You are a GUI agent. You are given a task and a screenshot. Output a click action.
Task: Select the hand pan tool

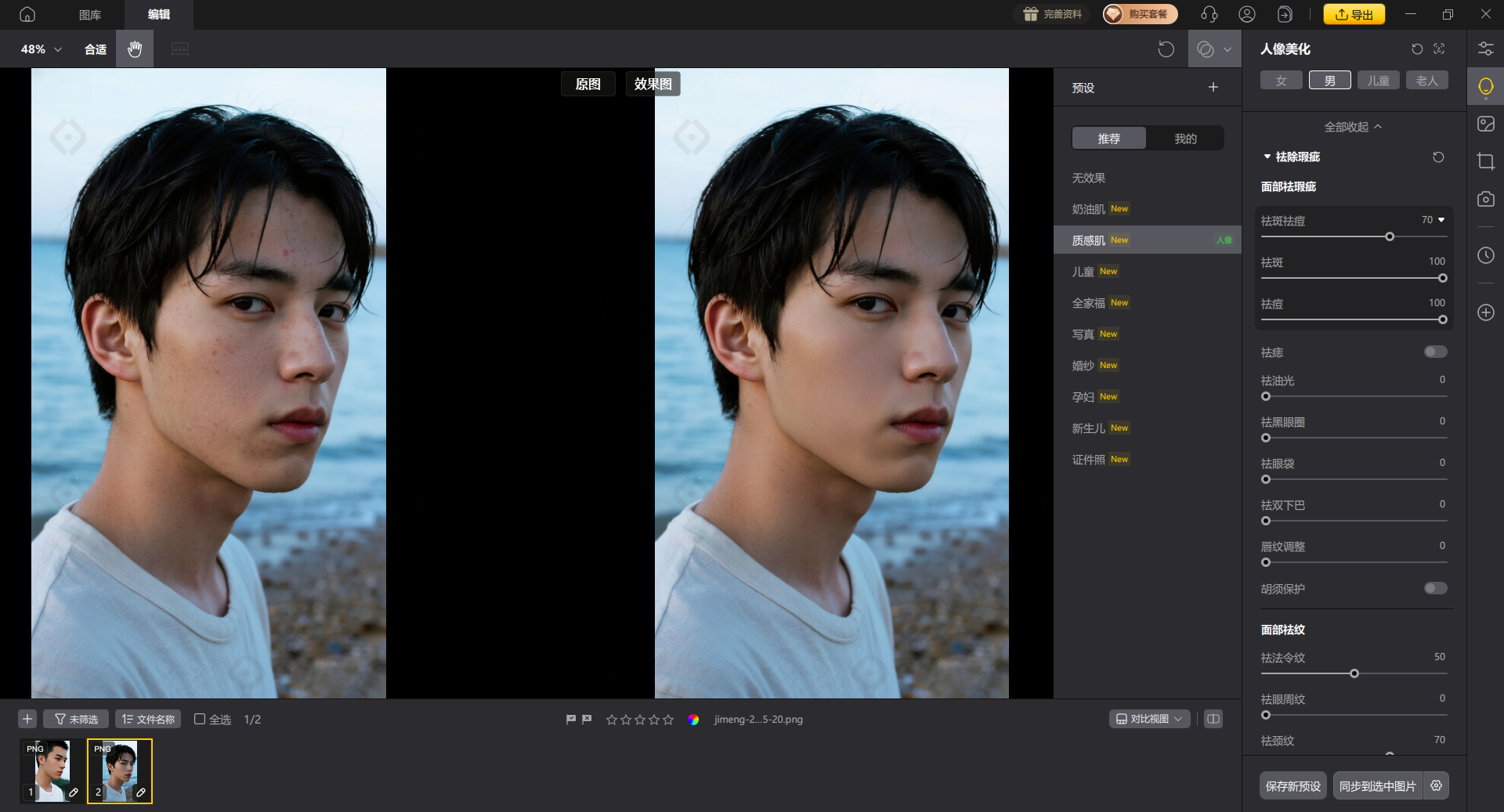(135, 49)
